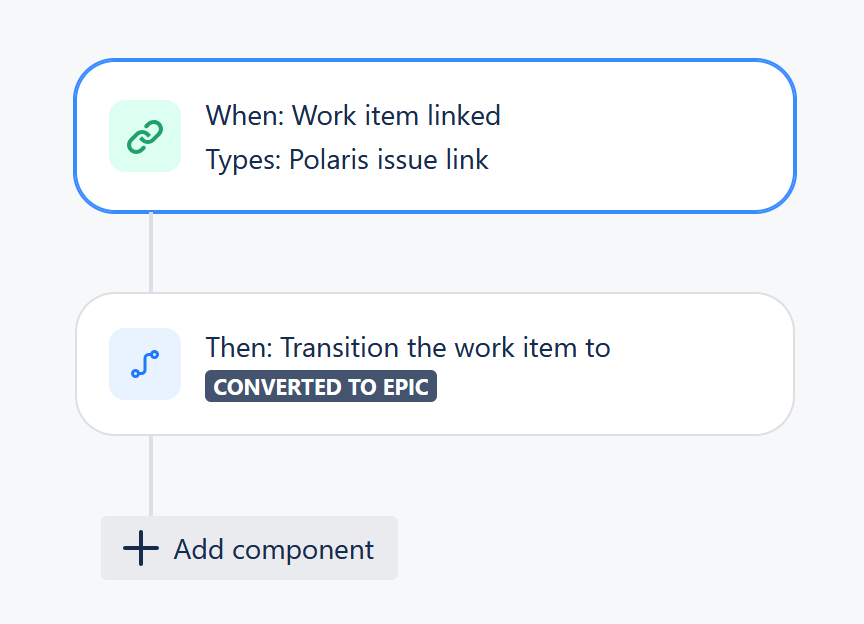Select the "When: Work item linked" heading

tap(353, 116)
